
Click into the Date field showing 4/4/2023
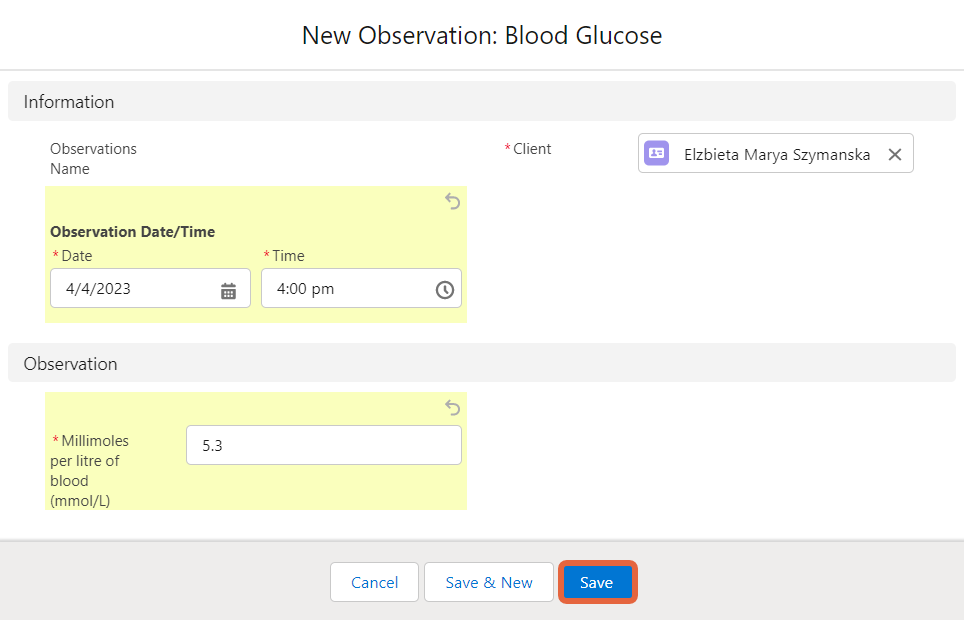pos(150,288)
